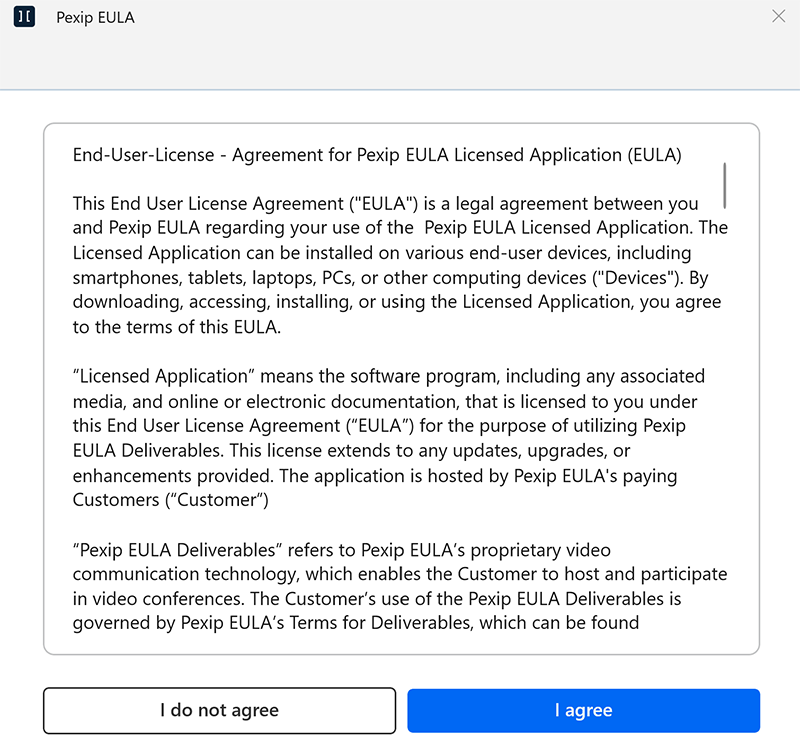The height and width of the screenshot is (755, 800).
Task: Click line starting "media, and online or electronic"
Action: (x=385, y=401)
